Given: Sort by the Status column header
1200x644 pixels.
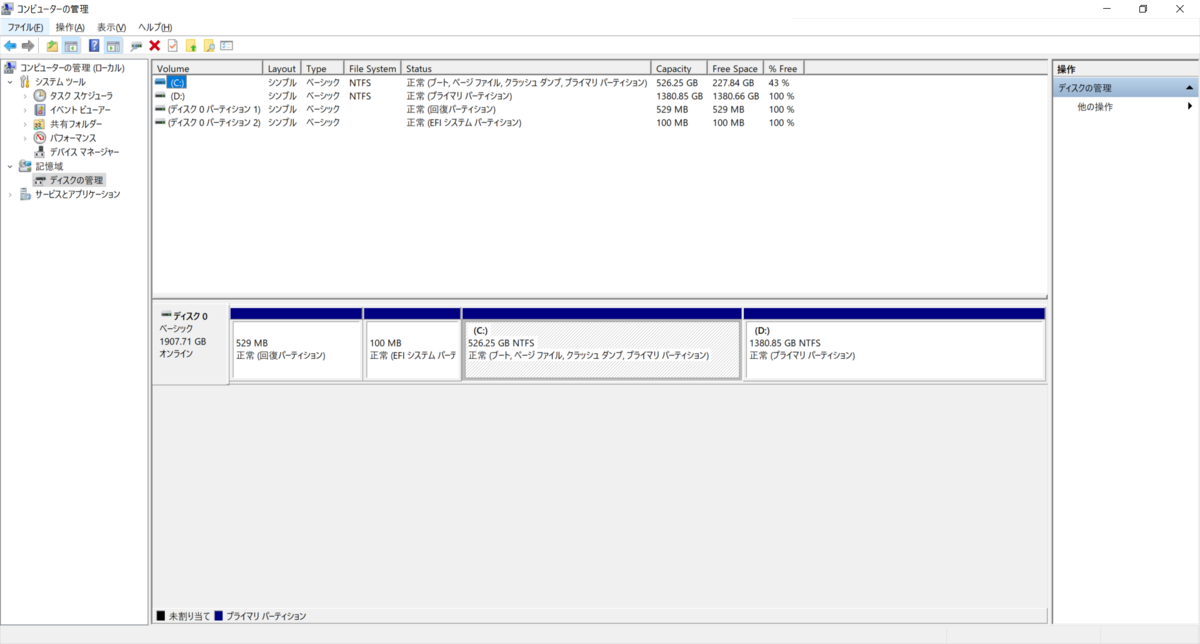Looking at the screenshot, I should (526, 68).
